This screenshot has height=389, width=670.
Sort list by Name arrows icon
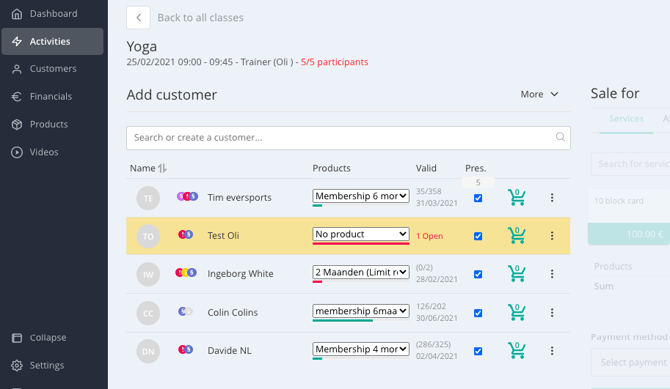162,168
